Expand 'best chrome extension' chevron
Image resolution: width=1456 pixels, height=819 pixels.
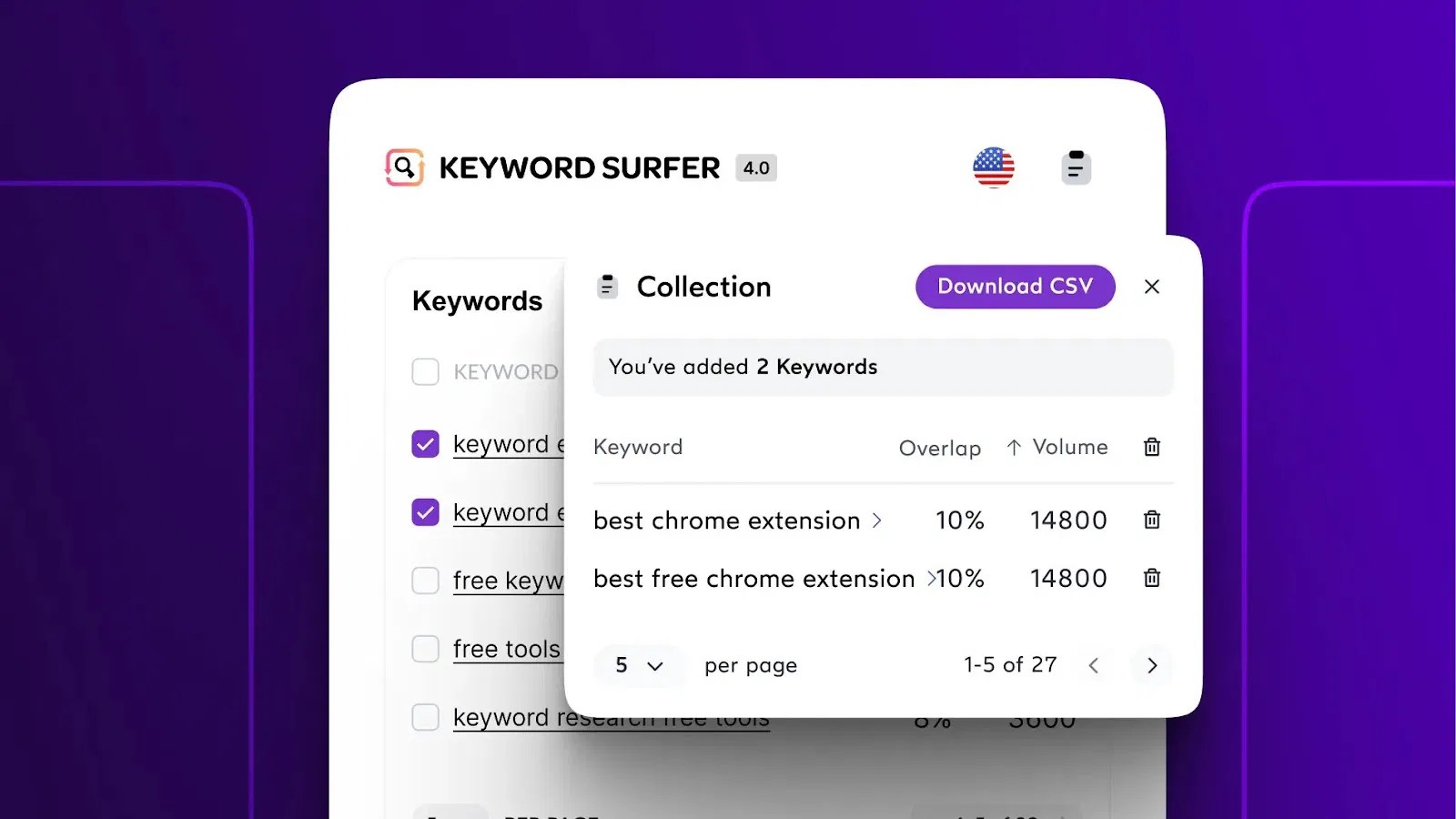coord(877,521)
